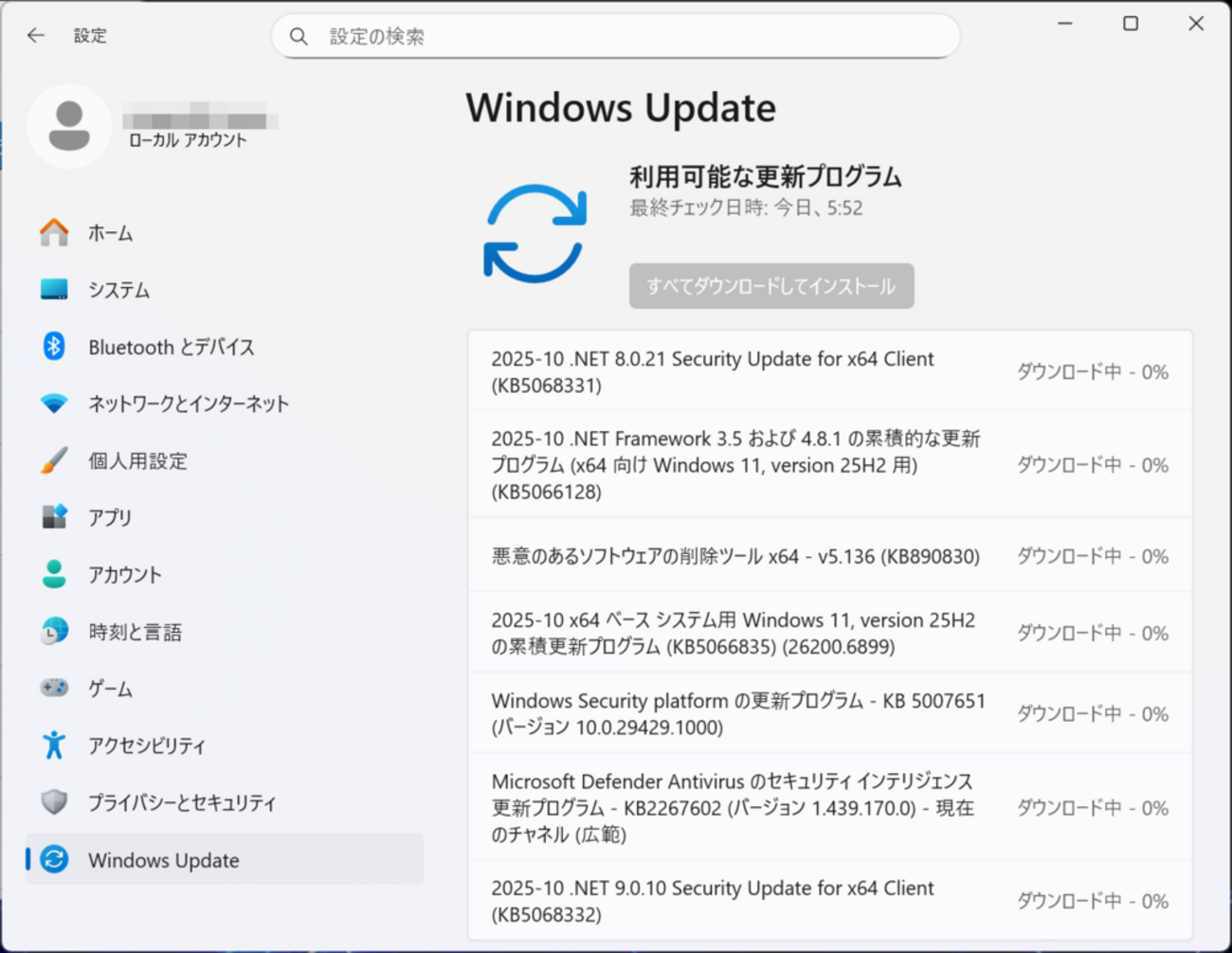Image resolution: width=1232 pixels, height=953 pixels.
Task: Go to システム settings
Action: [x=225, y=290]
